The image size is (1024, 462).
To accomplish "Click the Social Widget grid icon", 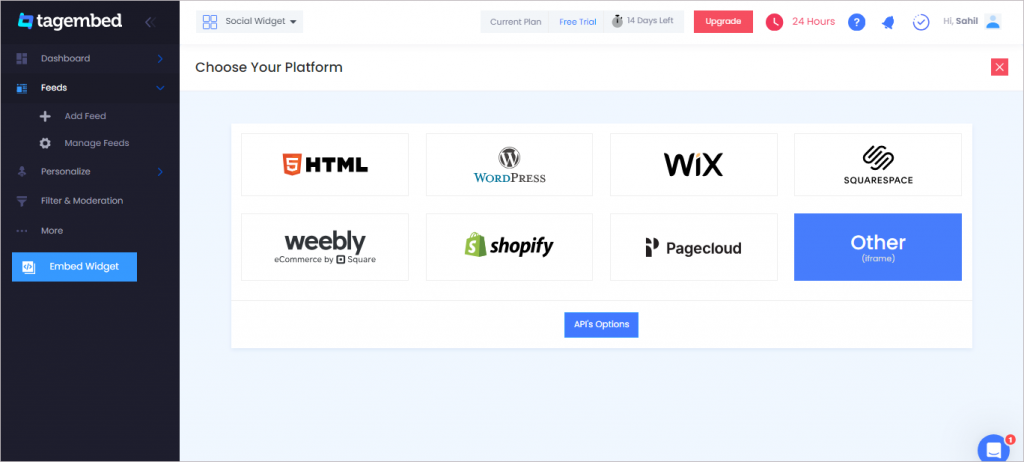I will pyautogui.click(x=210, y=22).
